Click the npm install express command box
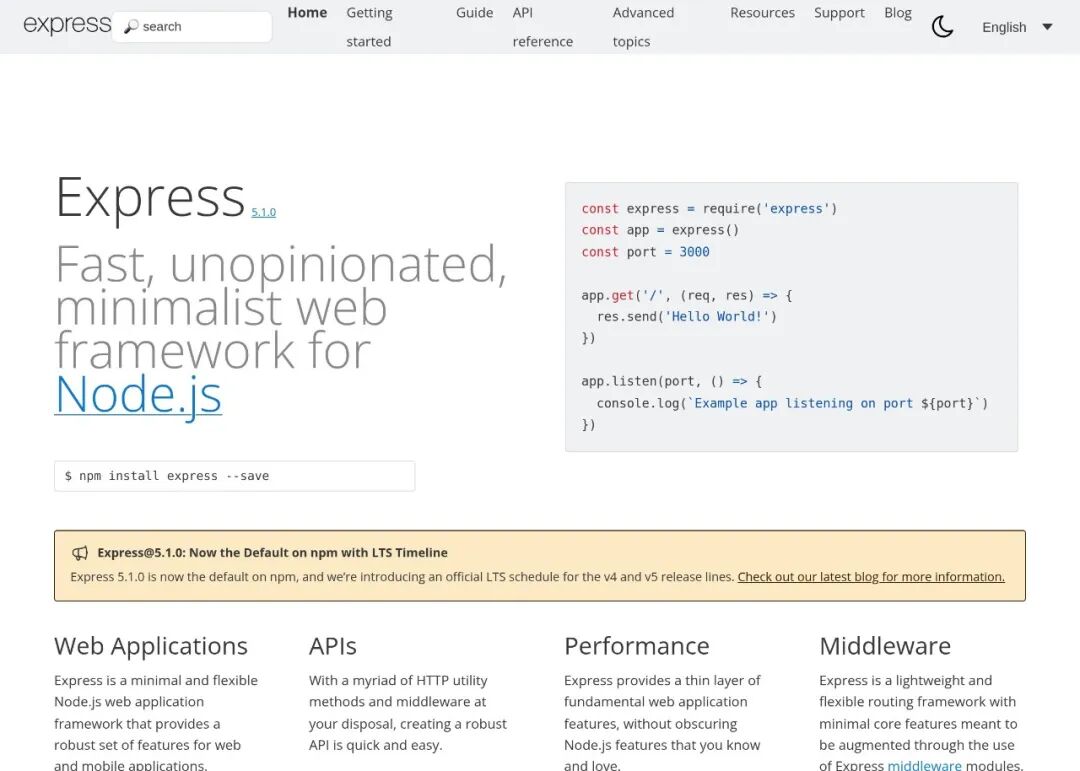 [x=234, y=476]
